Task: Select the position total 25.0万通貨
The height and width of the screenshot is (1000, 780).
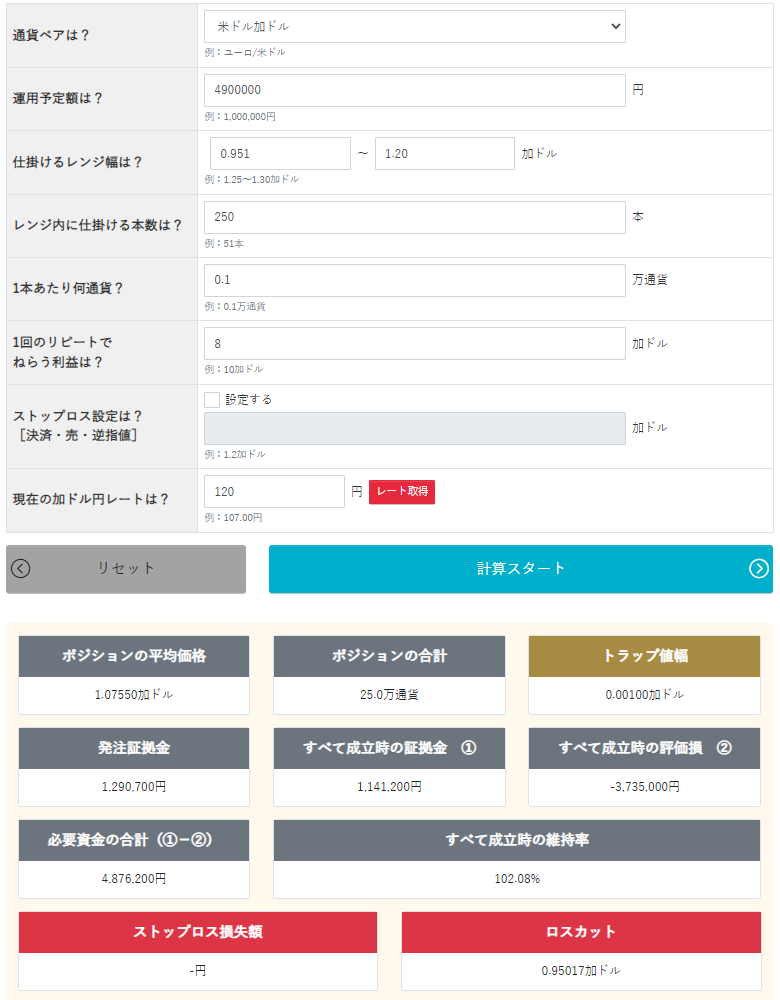Action: 389,695
